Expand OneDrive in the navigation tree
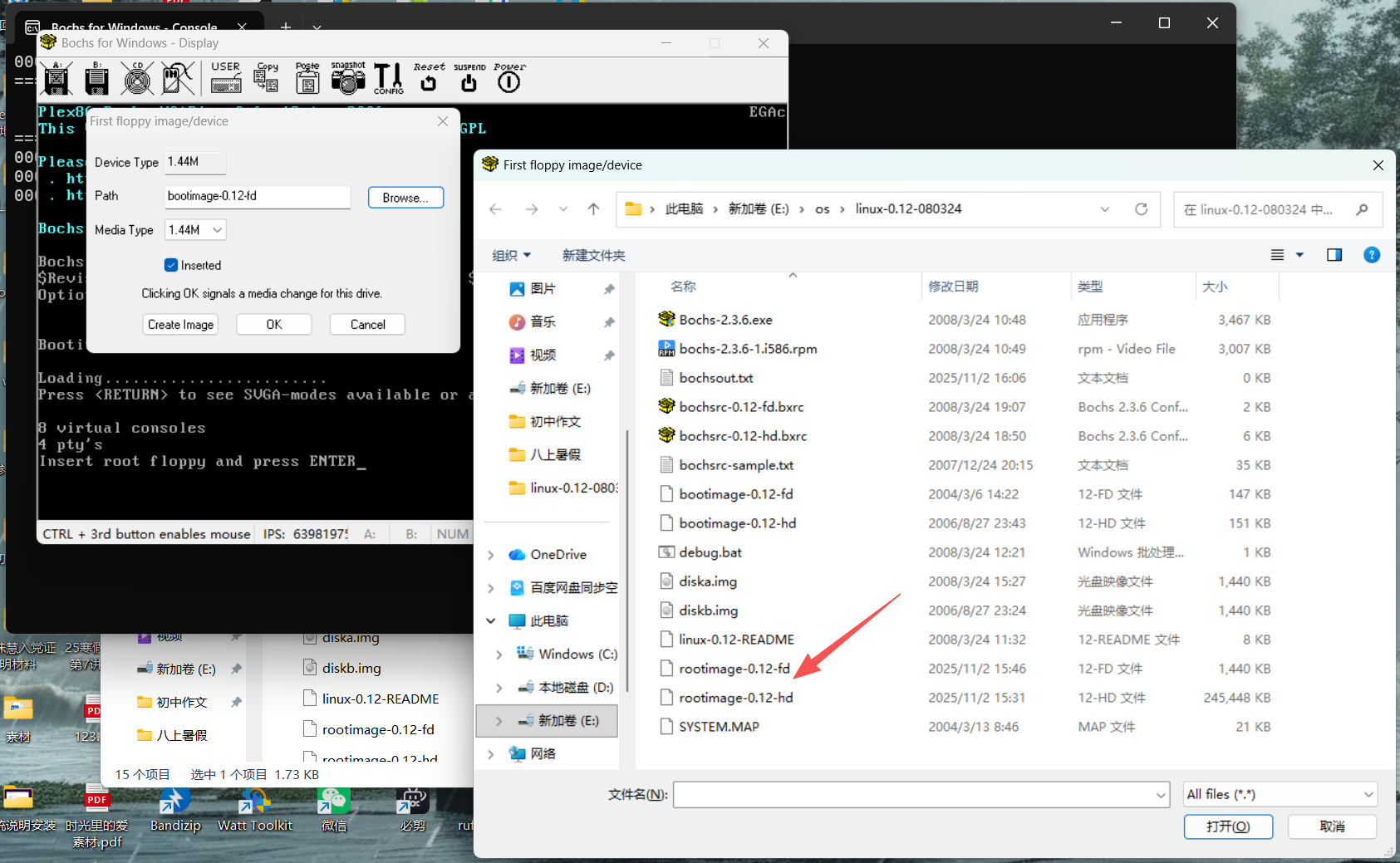Screen dimensions: 1400x863 490,555
